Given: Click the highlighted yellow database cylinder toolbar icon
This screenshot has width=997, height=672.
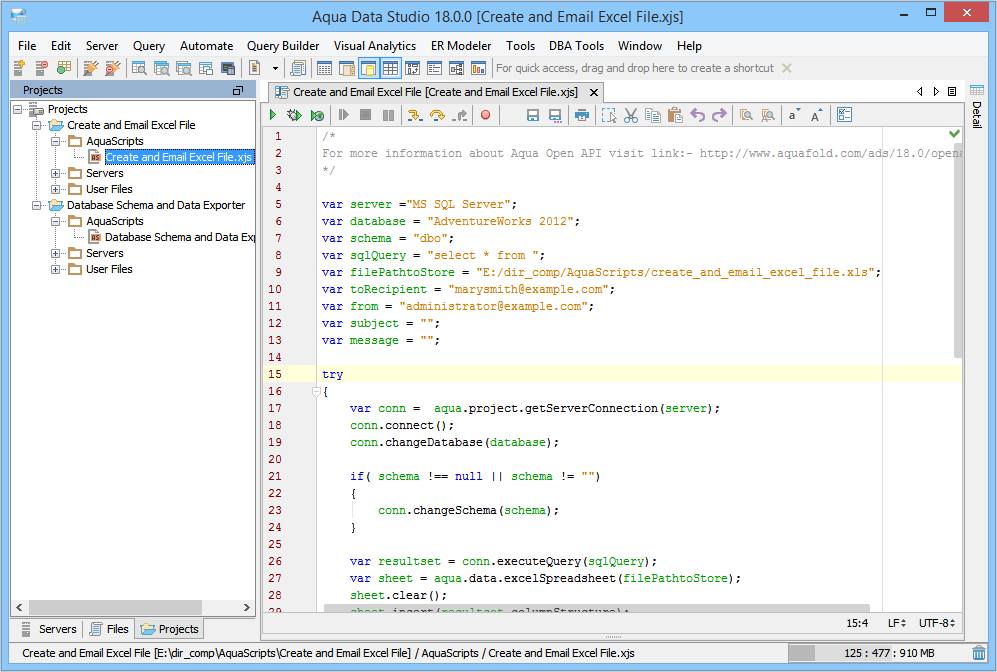Looking at the screenshot, I should point(368,68).
